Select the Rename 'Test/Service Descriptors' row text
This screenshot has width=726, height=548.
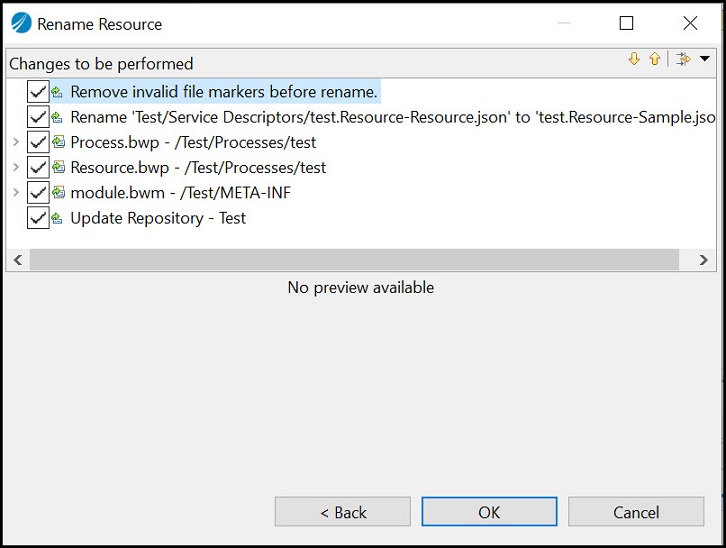[x=393, y=117]
